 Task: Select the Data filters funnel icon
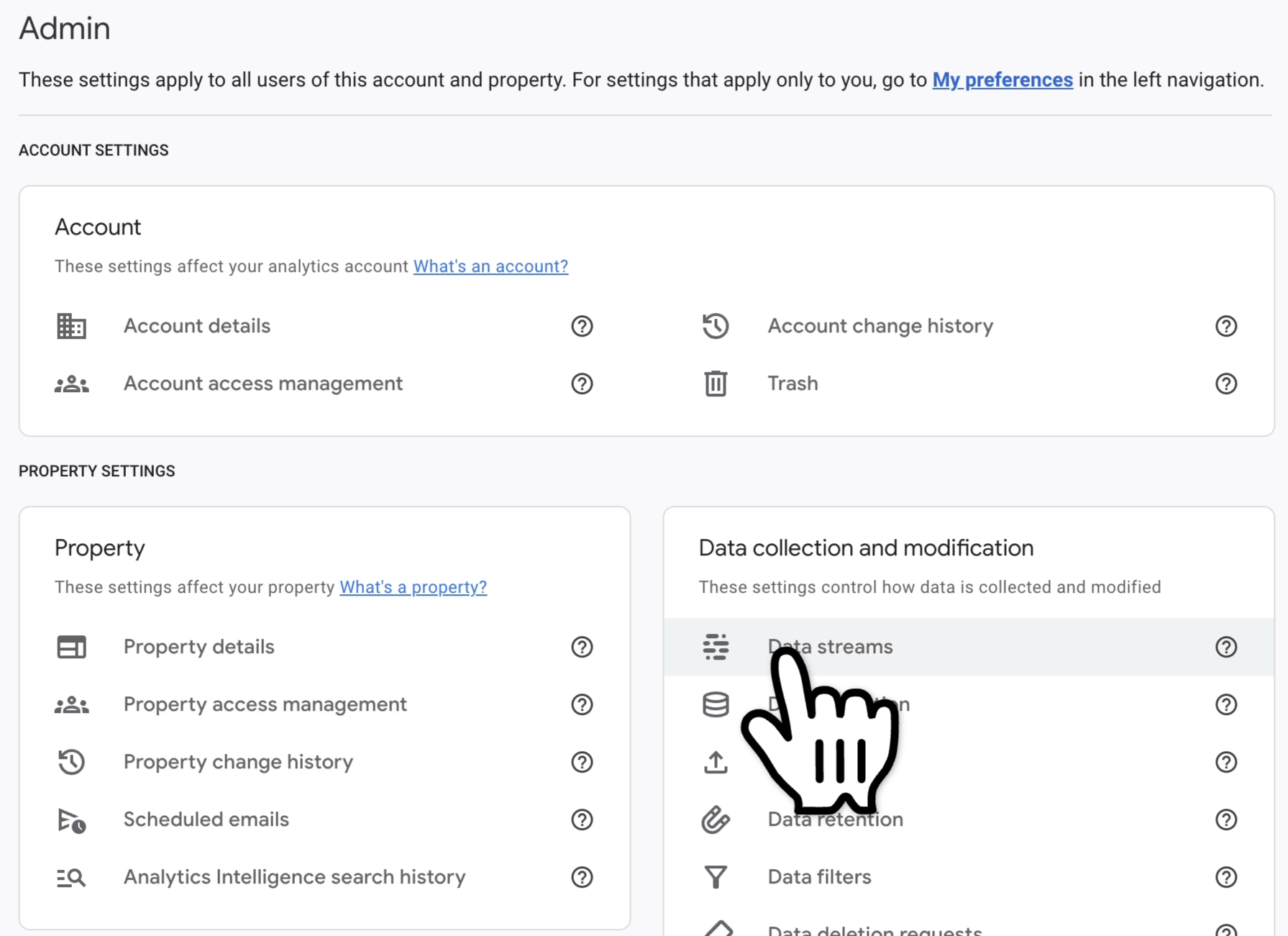coord(715,877)
